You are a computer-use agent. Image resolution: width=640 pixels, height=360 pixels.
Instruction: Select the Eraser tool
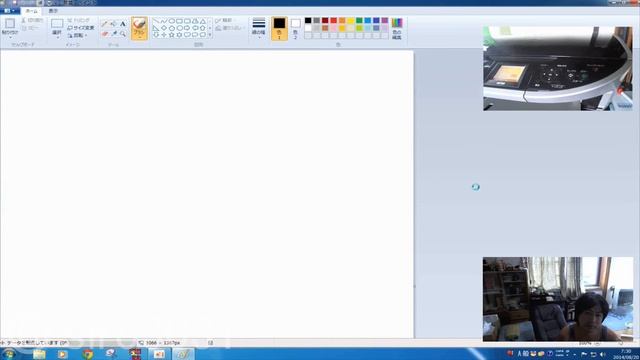coord(104,34)
